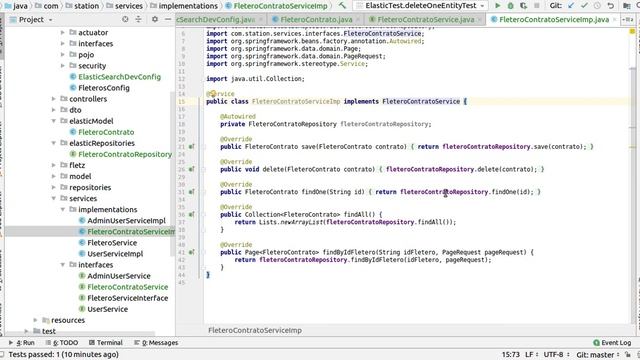Click the scroll-from-source target icon in Project panel
The image size is (640, 360).
pos(125,19)
